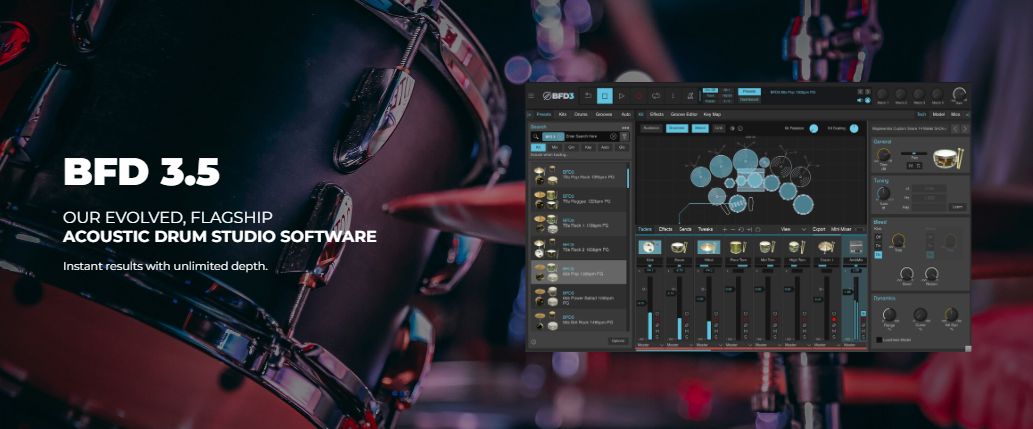
Task: Toggle the Audience view button
Action: click(651, 128)
